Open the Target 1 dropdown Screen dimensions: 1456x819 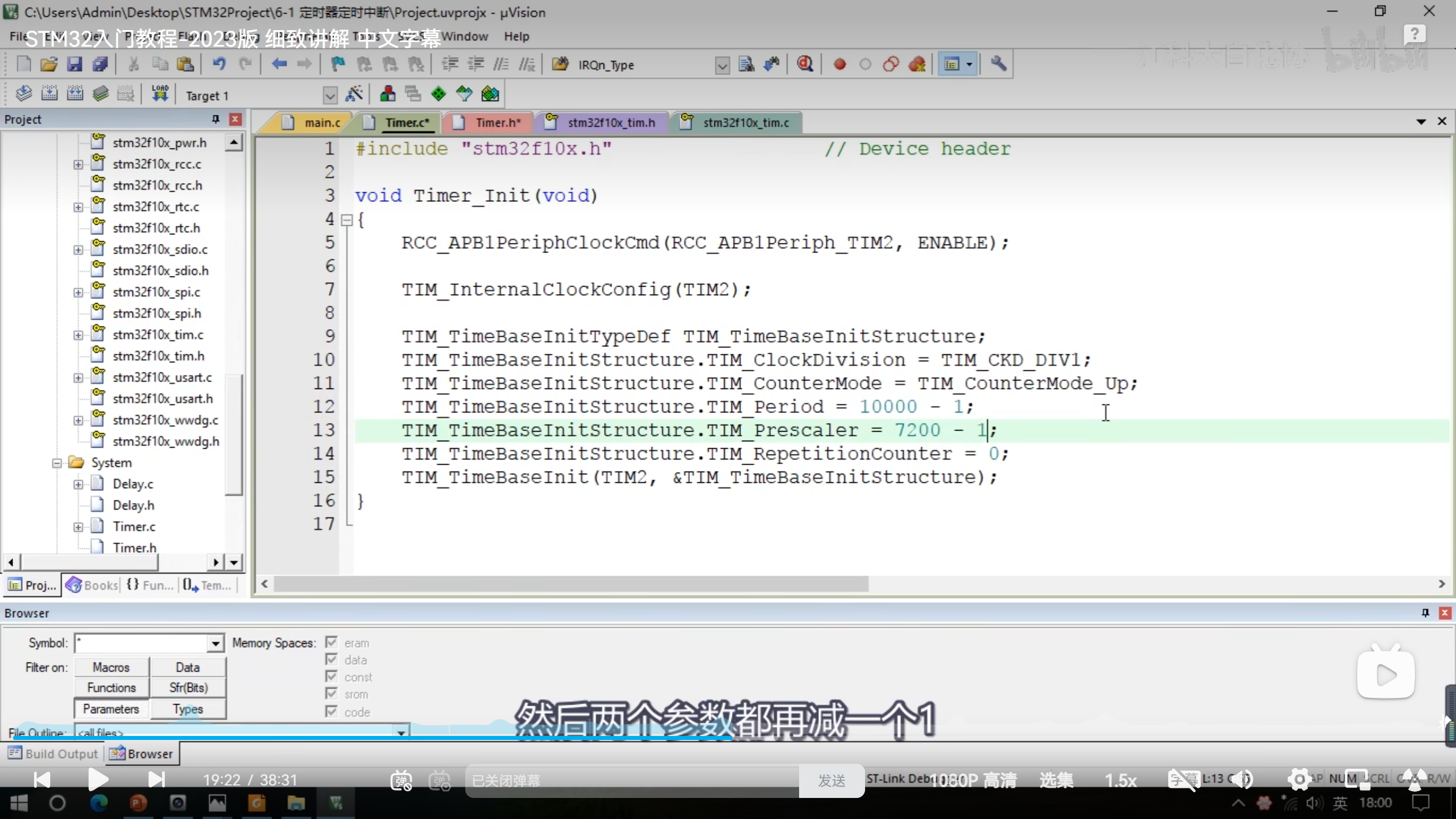(x=329, y=95)
